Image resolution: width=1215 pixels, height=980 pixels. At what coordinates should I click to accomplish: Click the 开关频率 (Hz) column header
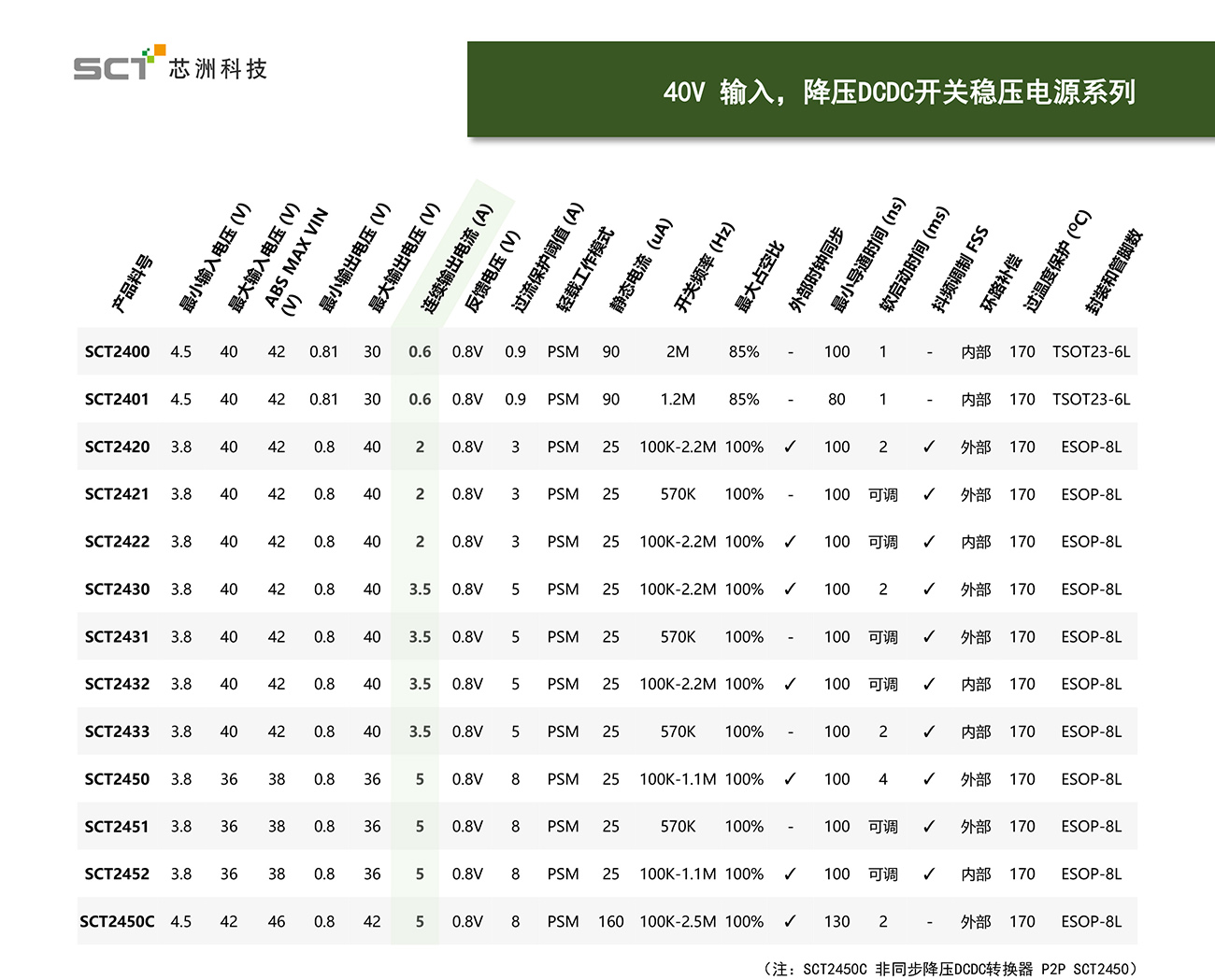point(704,267)
